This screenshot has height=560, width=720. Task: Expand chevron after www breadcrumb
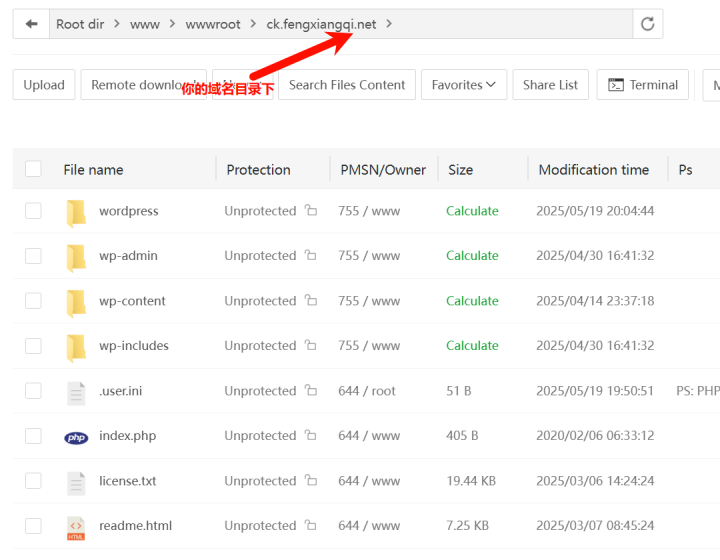click(173, 23)
